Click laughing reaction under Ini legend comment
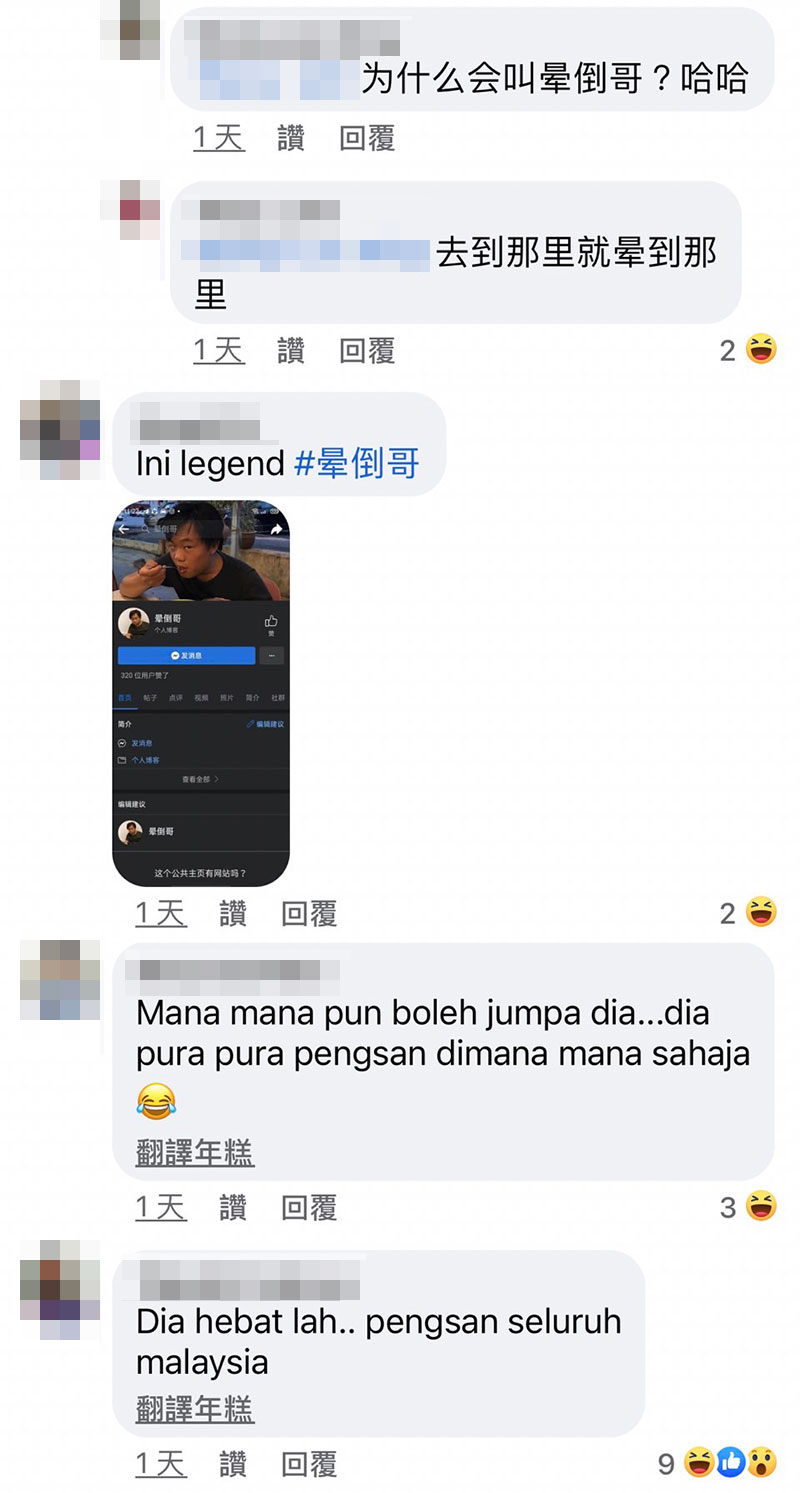The width and height of the screenshot is (800, 1493). (x=761, y=912)
